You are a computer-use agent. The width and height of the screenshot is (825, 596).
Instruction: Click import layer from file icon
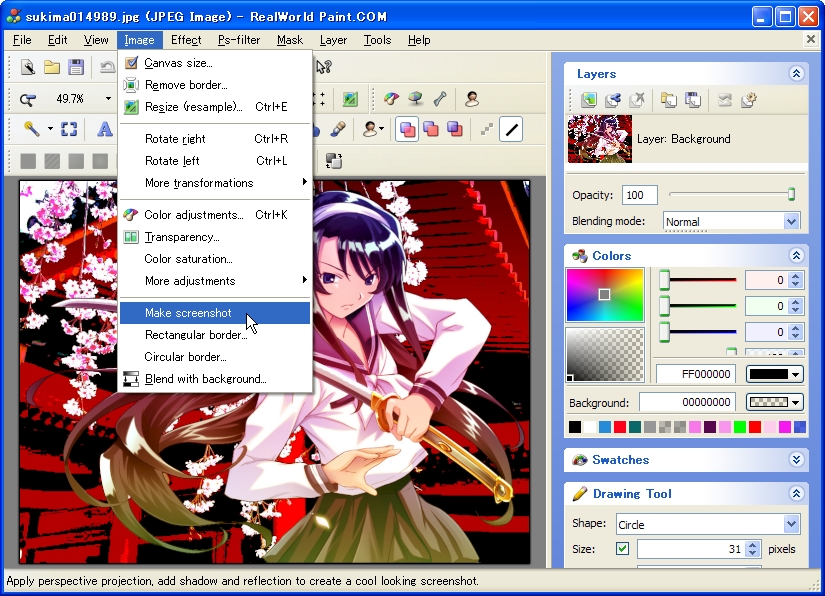669,99
